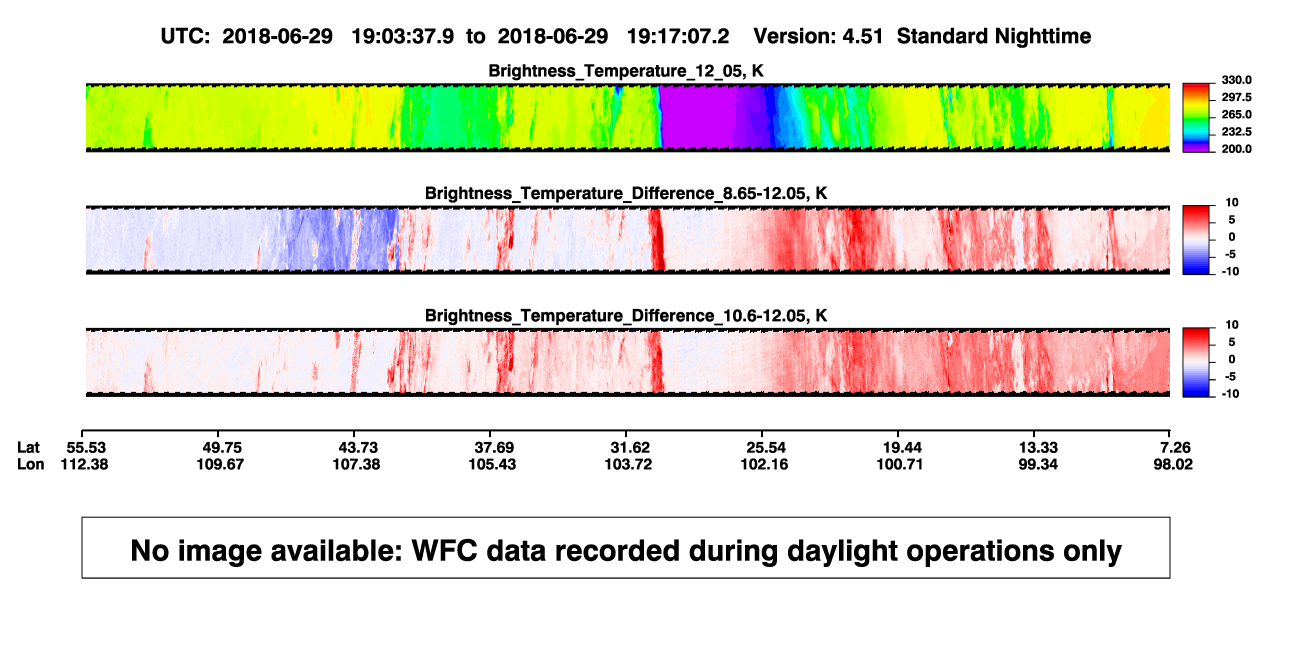Click latitude value 49.75

(221, 447)
